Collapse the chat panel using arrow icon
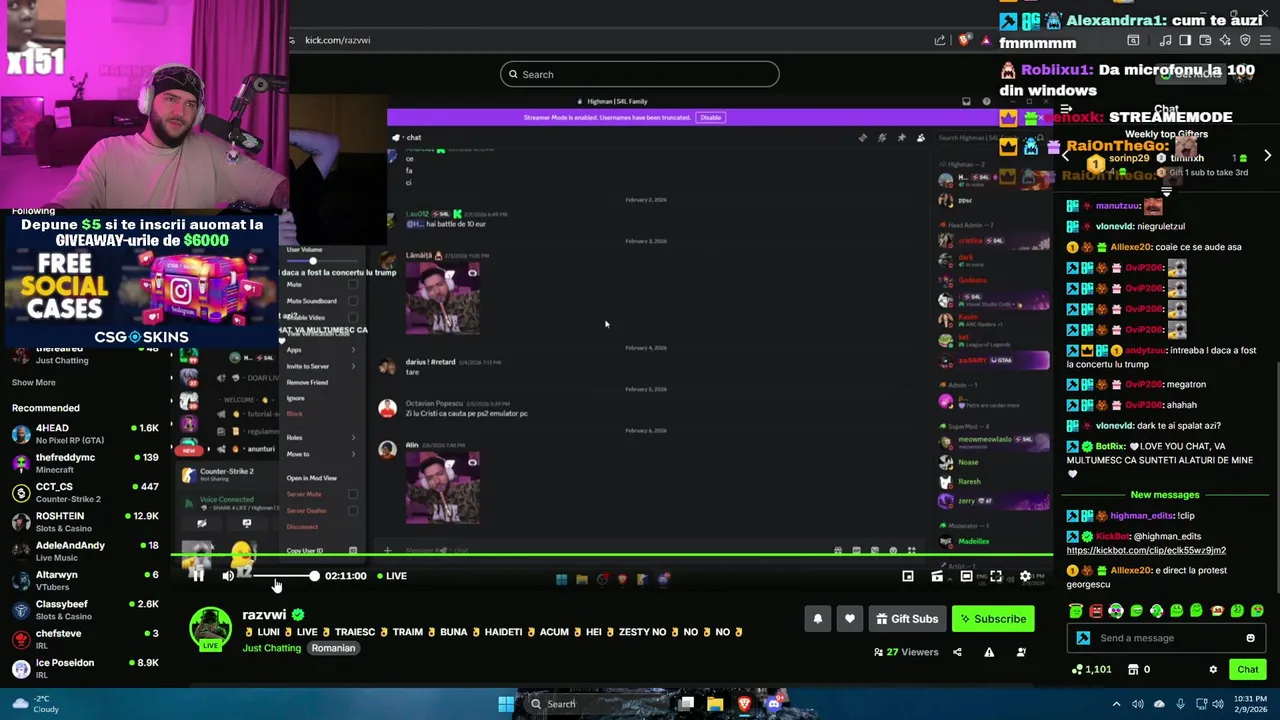Screen dimensions: 1280x720 [1066, 109]
